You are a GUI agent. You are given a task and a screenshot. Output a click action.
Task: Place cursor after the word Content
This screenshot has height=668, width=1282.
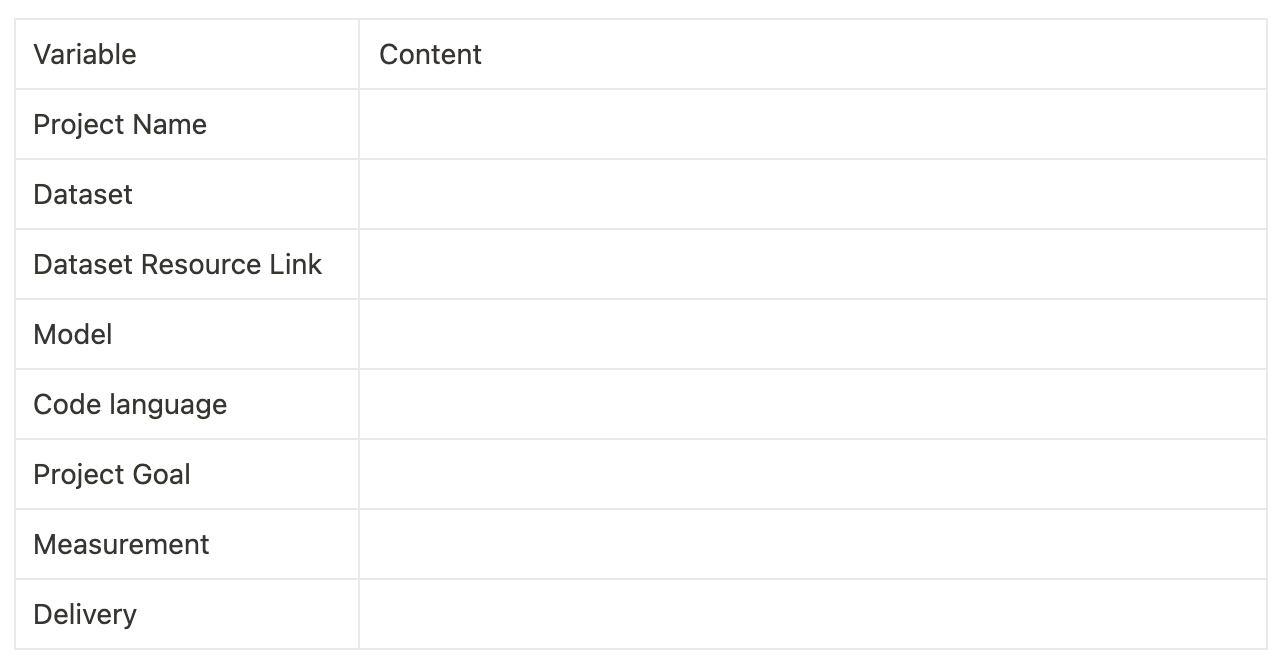pyautogui.click(x=483, y=54)
